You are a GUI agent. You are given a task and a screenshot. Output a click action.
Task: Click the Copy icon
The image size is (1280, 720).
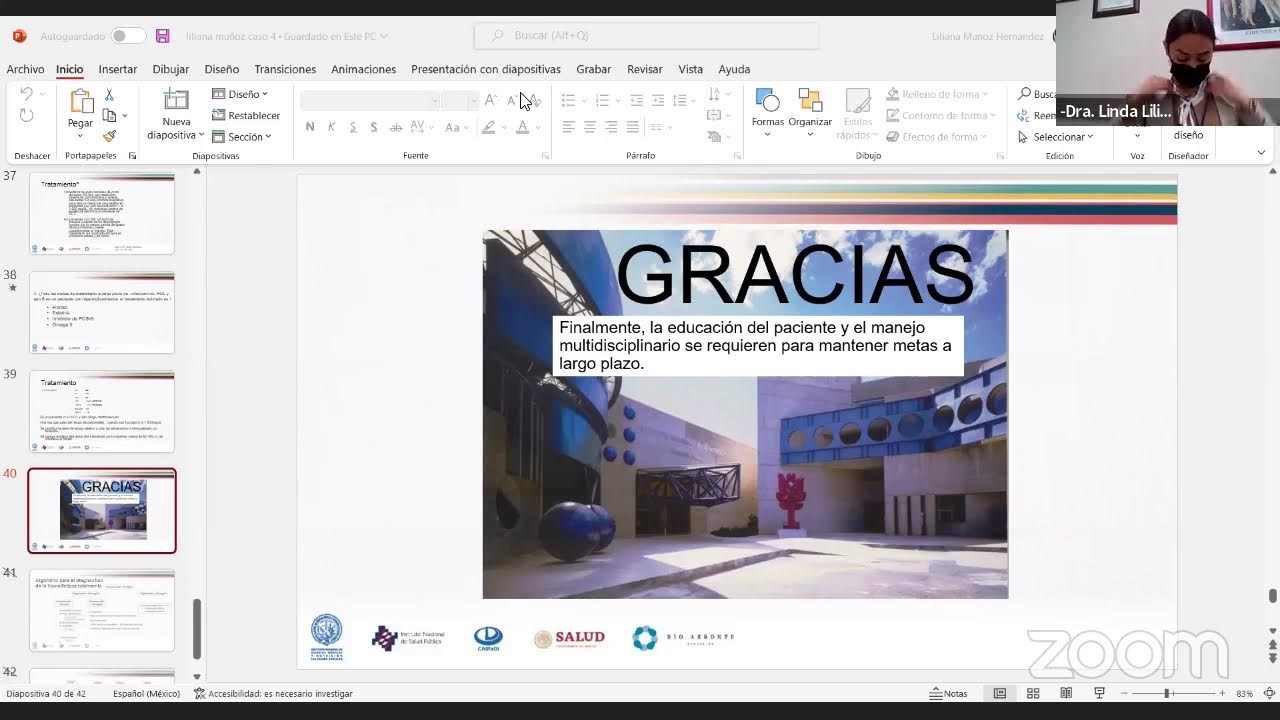pos(109,115)
